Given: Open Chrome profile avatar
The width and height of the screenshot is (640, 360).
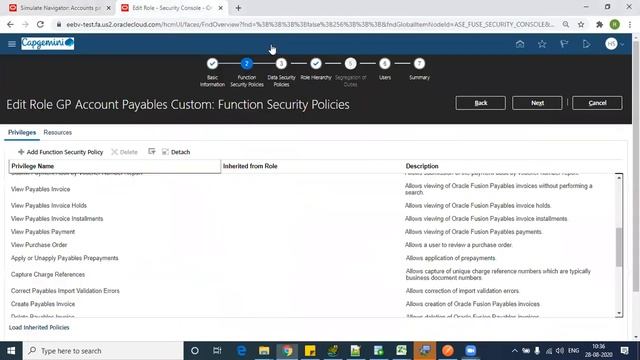Looking at the screenshot, I should (615, 24).
